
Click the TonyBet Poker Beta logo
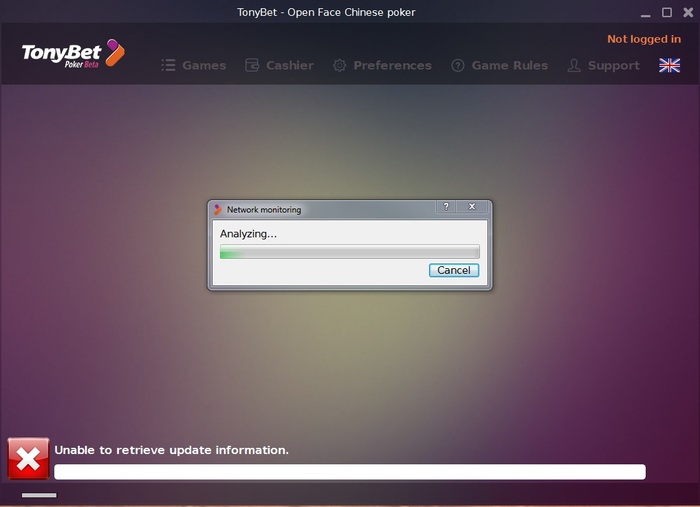[x=73, y=54]
